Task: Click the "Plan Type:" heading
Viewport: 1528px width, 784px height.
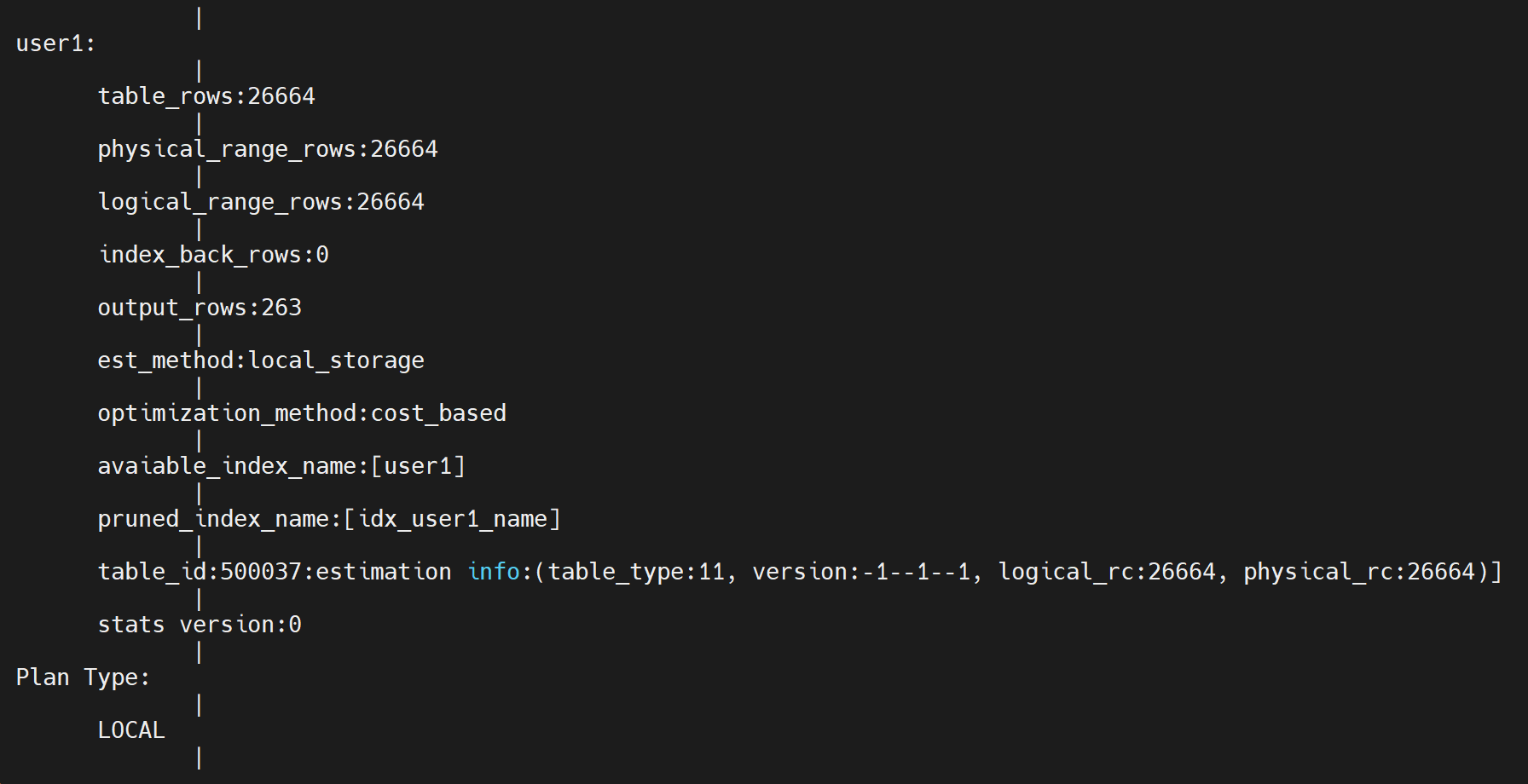Action: click(x=83, y=677)
